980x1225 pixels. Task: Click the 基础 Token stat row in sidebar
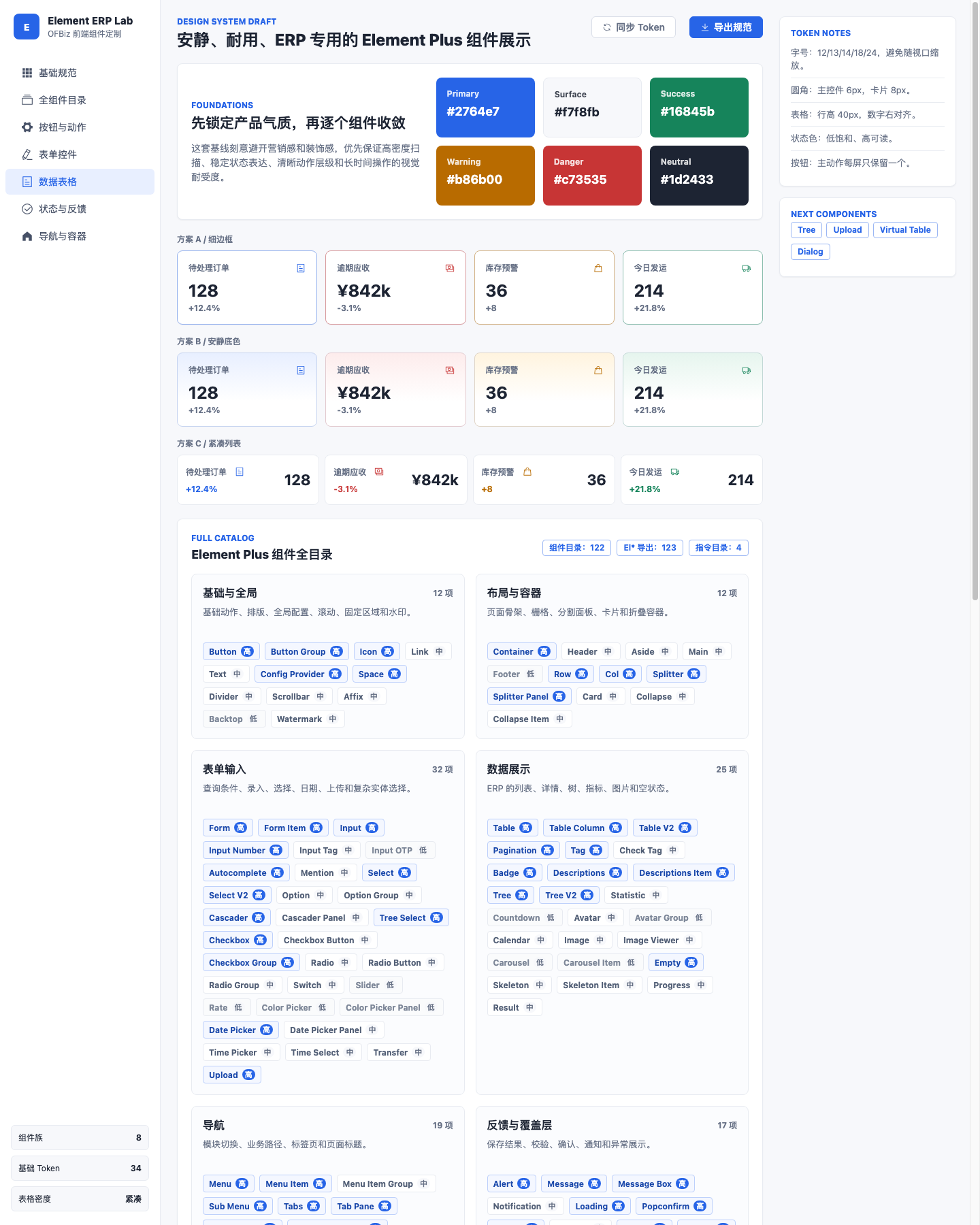pos(80,1169)
